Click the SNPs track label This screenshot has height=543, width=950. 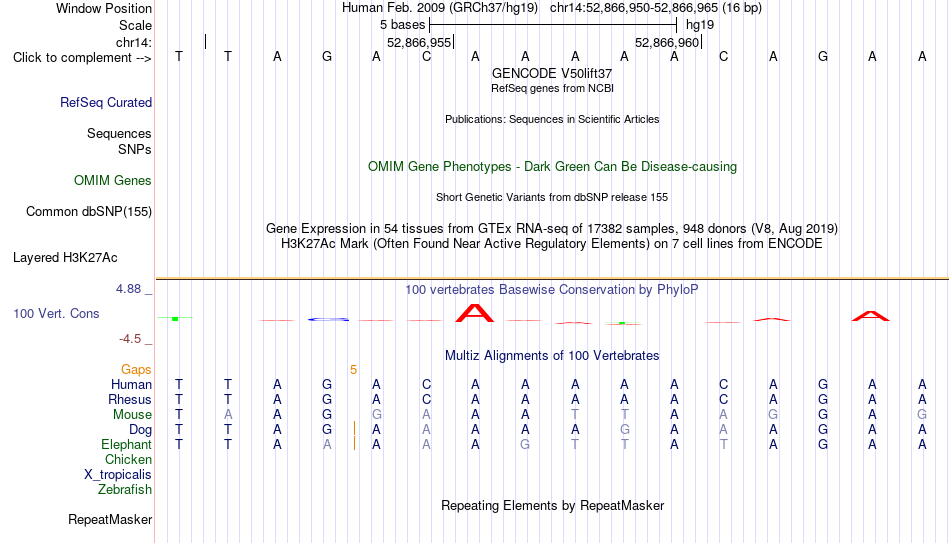click(x=135, y=149)
